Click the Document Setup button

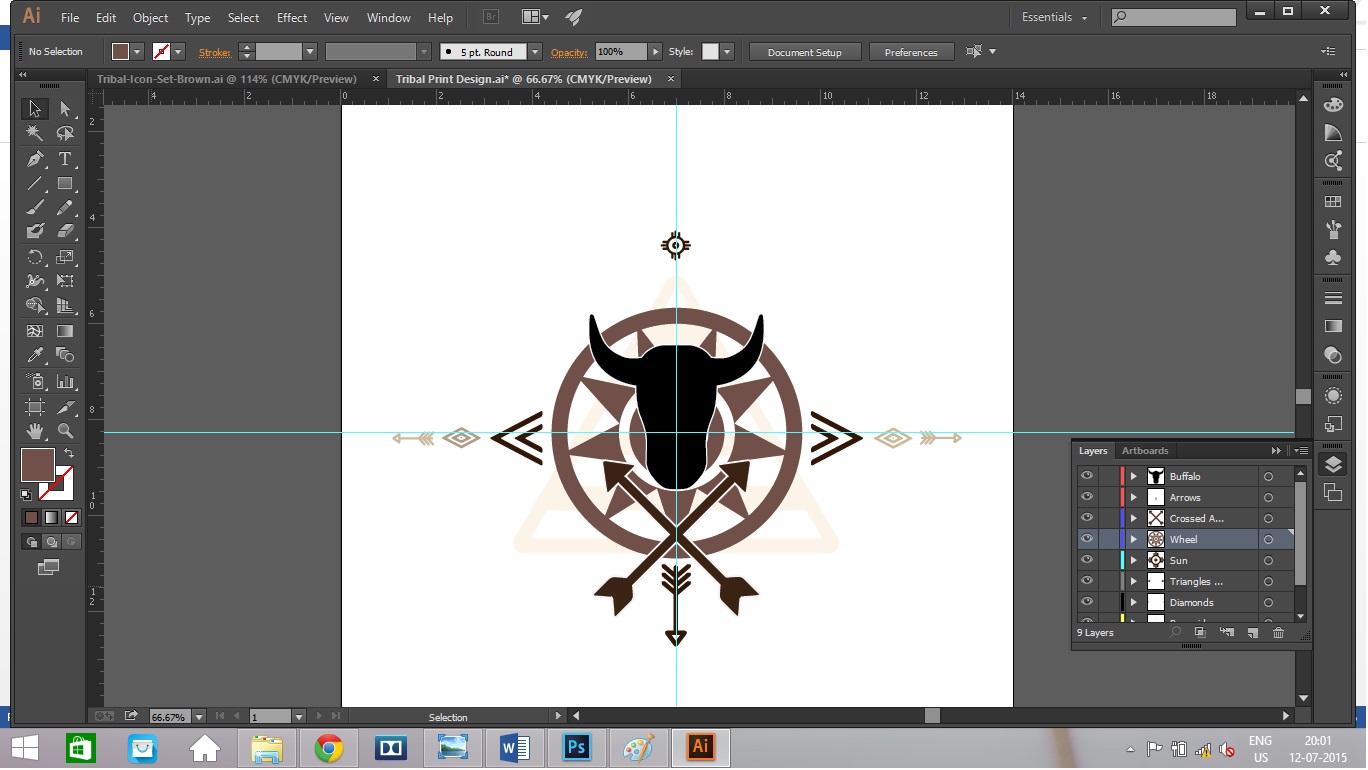click(x=805, y=52)
